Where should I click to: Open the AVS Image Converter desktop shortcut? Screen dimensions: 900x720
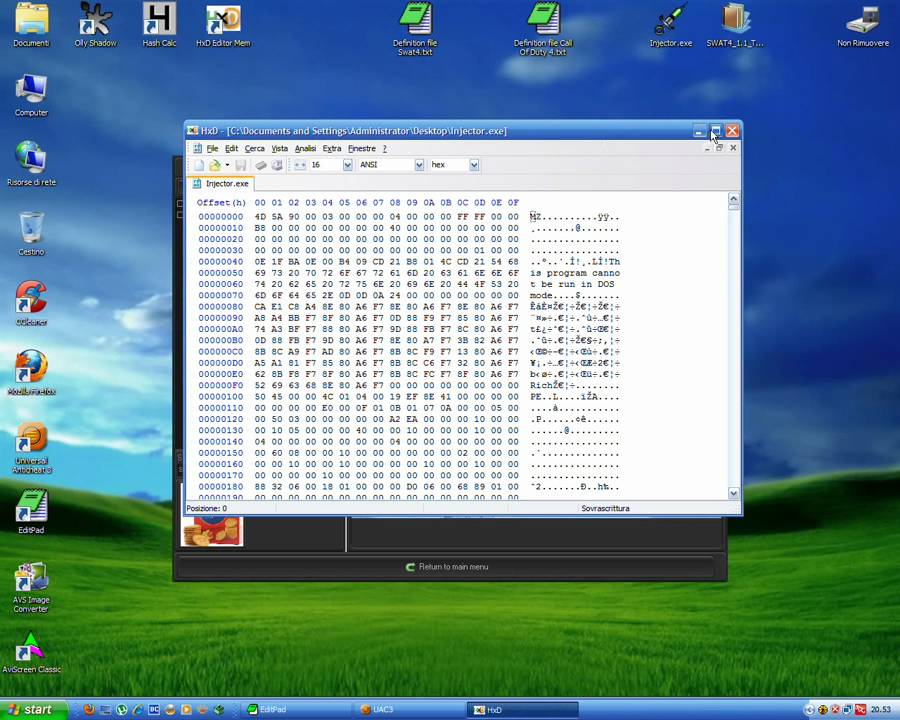(31, 587)
